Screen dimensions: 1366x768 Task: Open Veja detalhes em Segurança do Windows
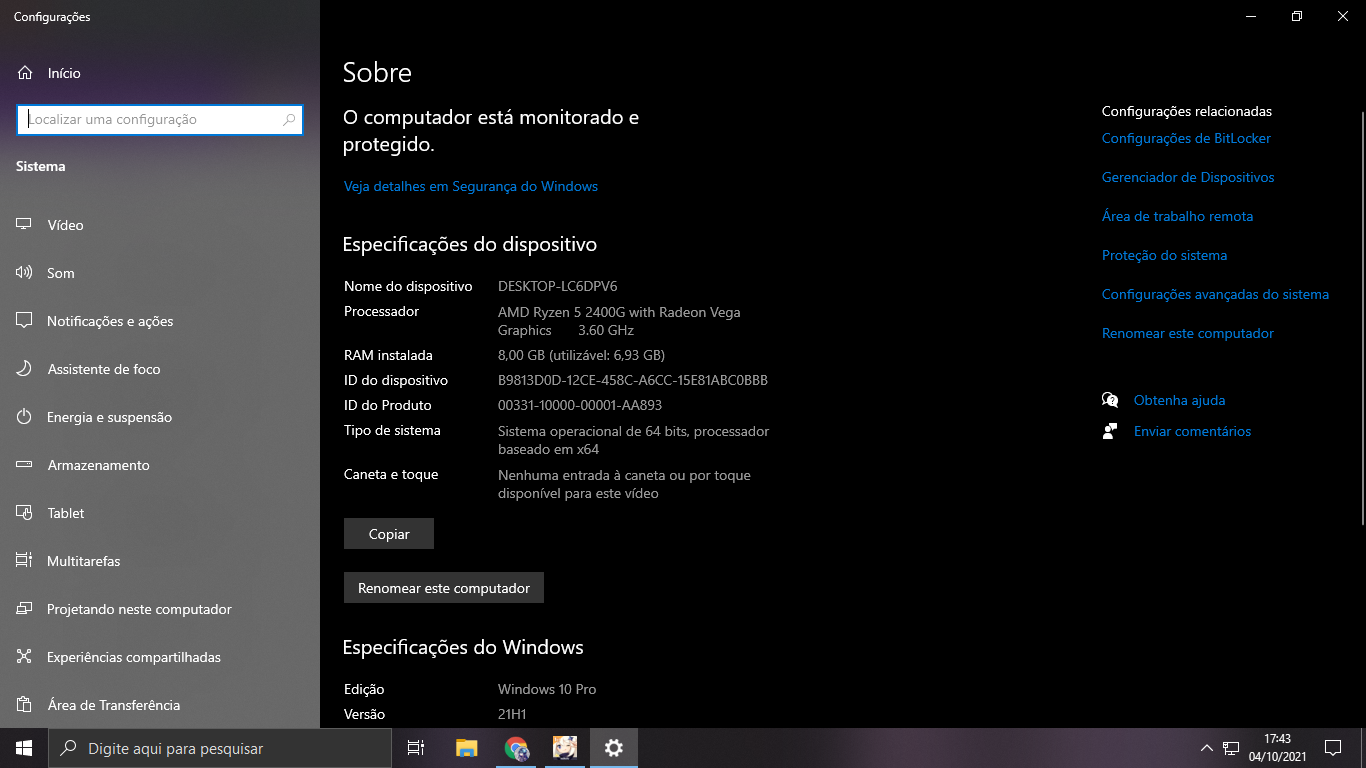(471, 186)
